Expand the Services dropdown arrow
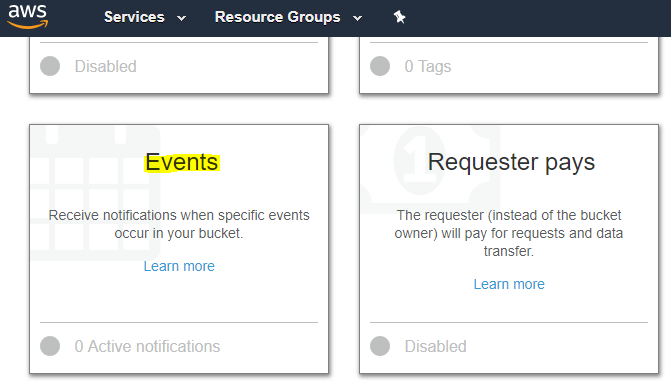Screen dimensions: 671x383 pyautogui.click(x=181, y=18)
